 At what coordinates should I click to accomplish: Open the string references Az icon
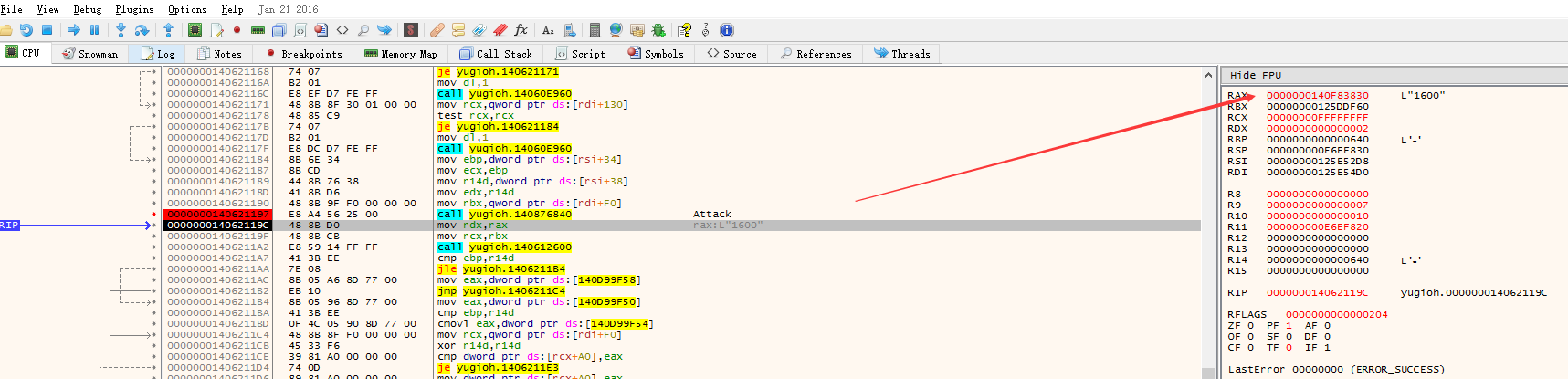pos(547,30)
